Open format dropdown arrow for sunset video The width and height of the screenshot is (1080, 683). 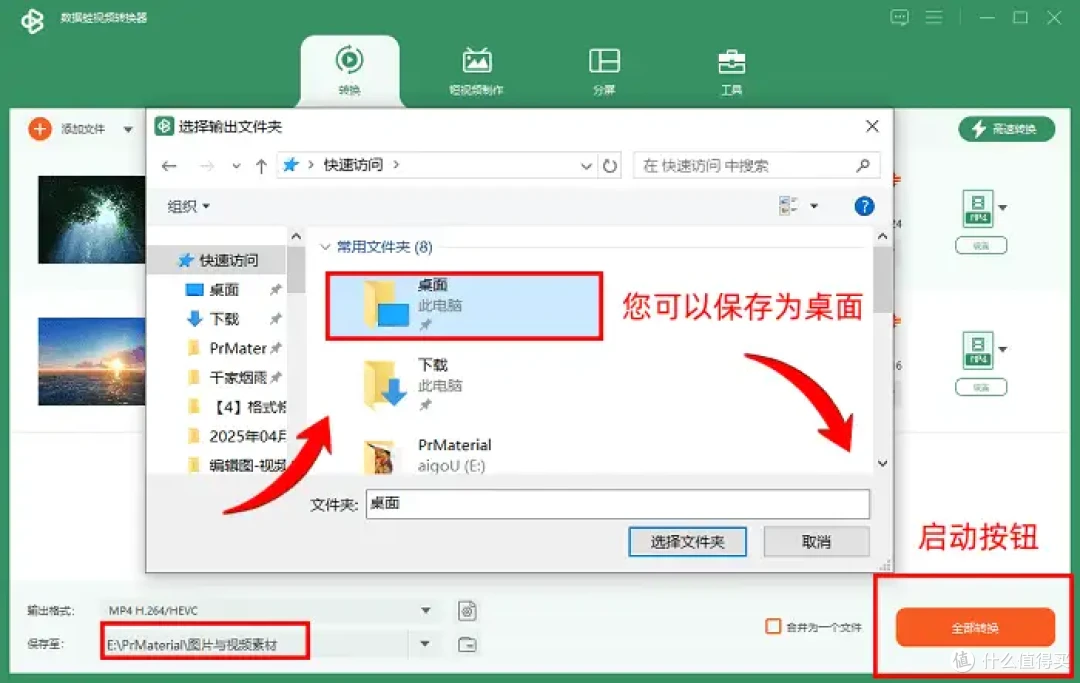click(1003, 350)
